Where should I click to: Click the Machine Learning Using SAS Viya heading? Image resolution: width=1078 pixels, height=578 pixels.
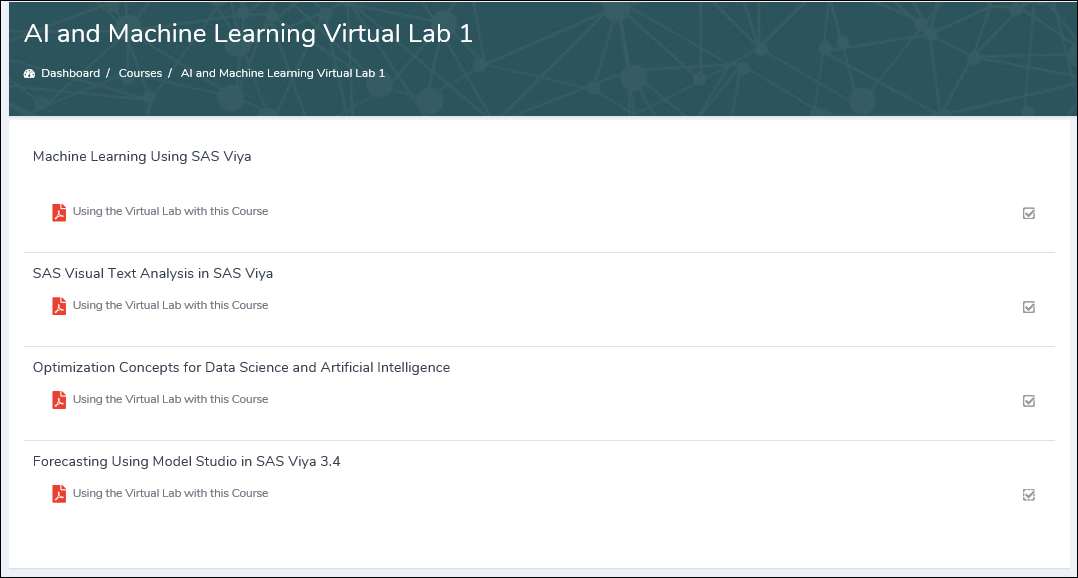point(143,157)
